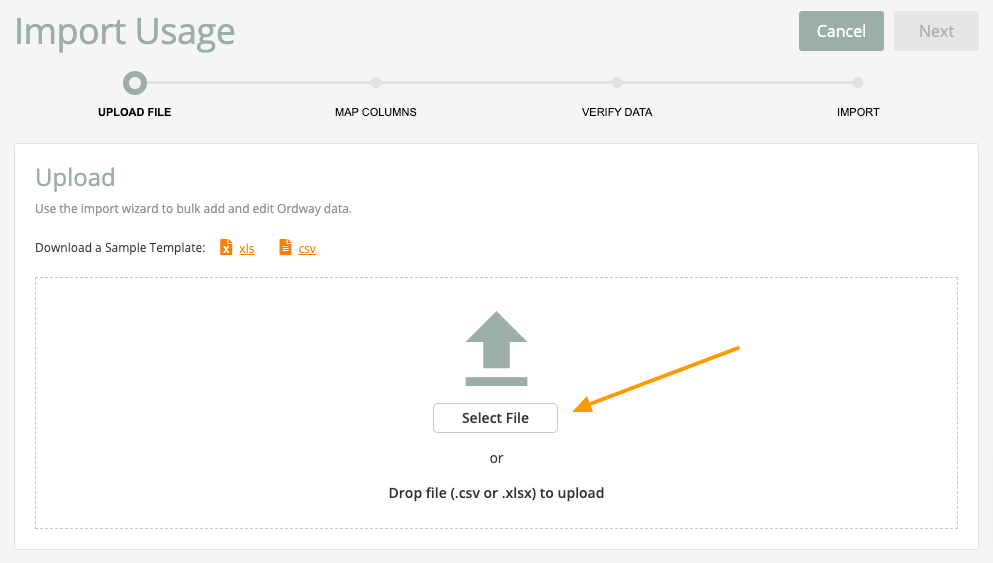993x563 pixels.
Task: Select the UPLOAD FILE step label
Action: tap(135, 112)
